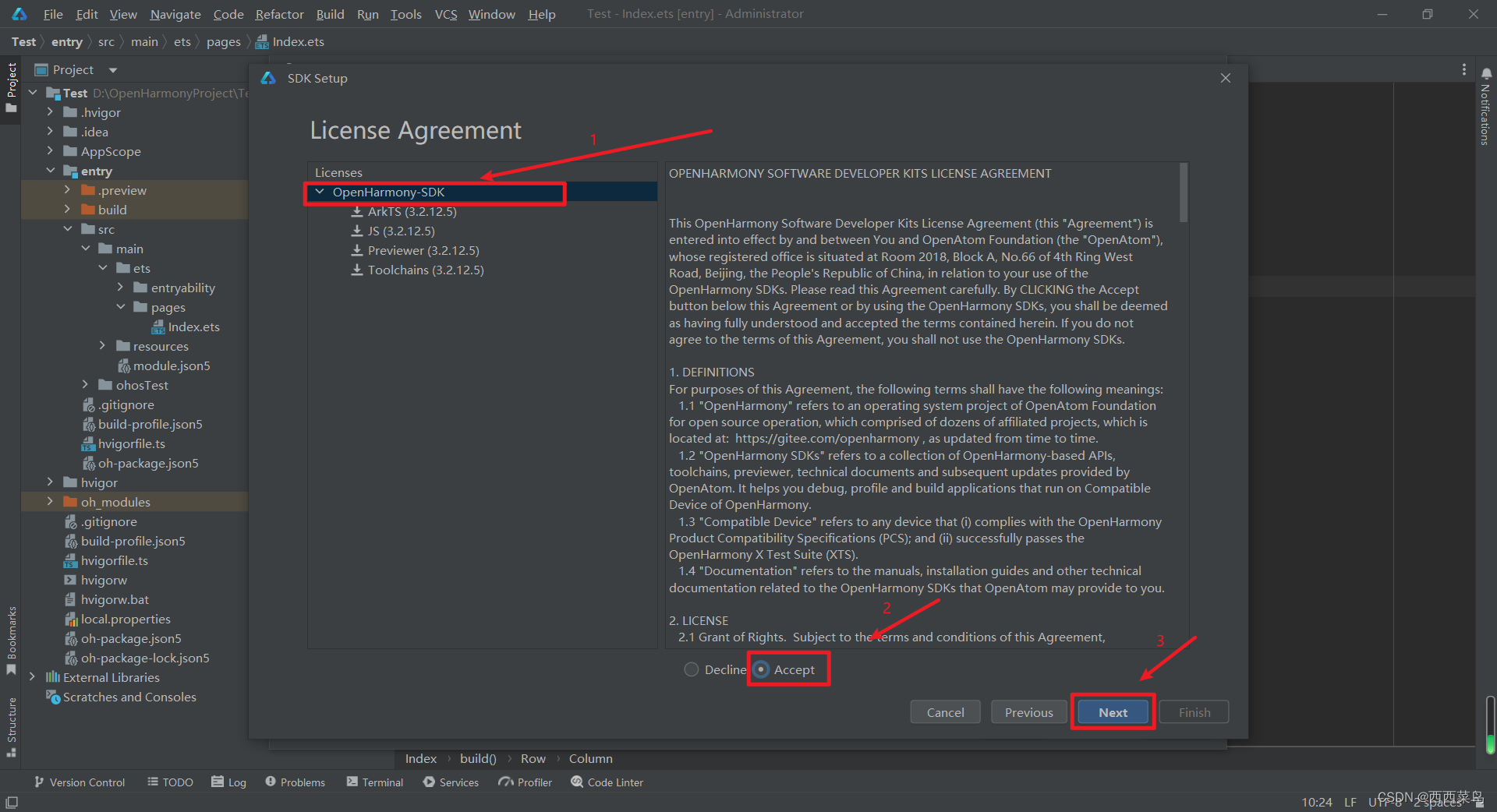Click the Next button
The image size is (1497, 812).
pos(1113,712)
